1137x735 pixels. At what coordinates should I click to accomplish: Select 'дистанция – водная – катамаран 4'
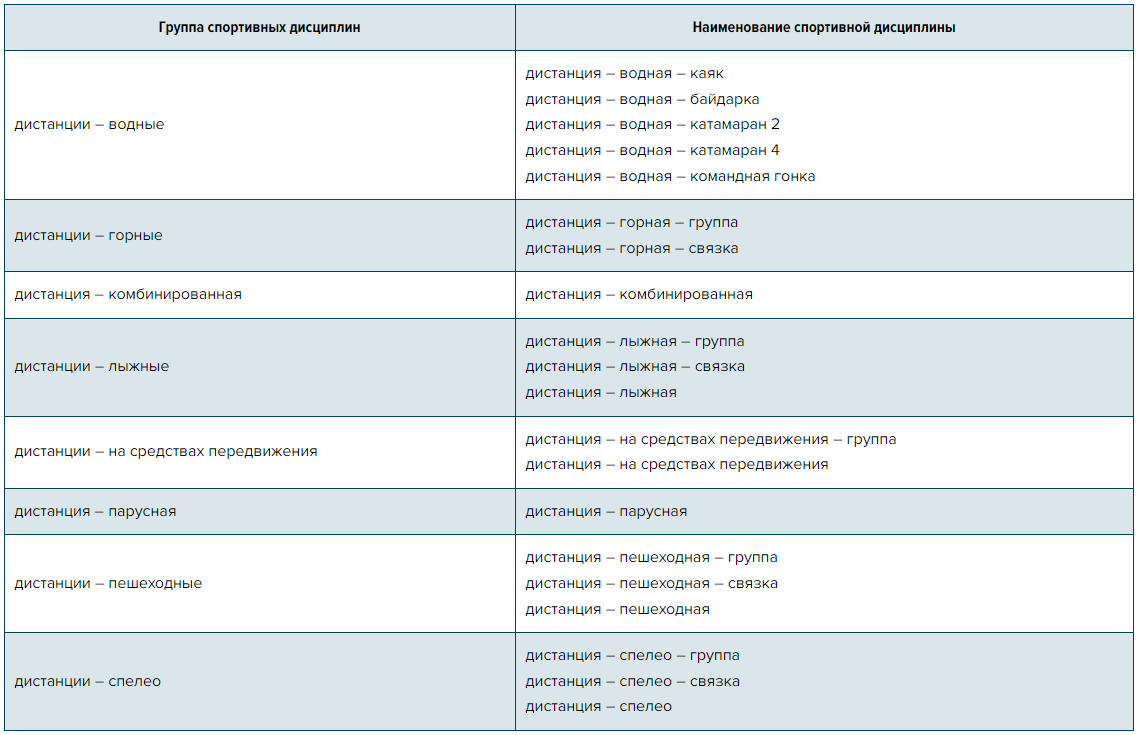click(x=652, y=151)
